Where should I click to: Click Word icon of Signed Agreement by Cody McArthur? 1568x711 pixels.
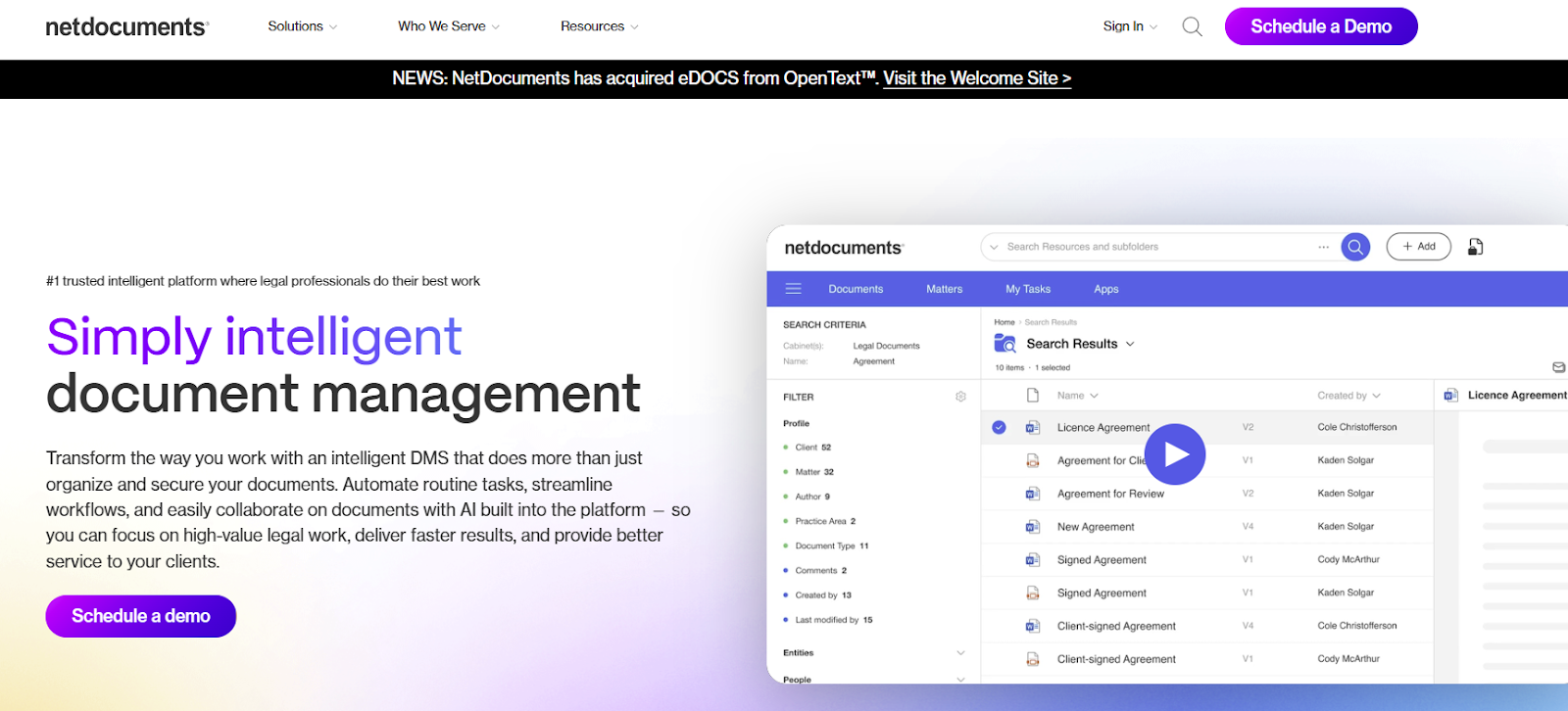[1032, 560]
